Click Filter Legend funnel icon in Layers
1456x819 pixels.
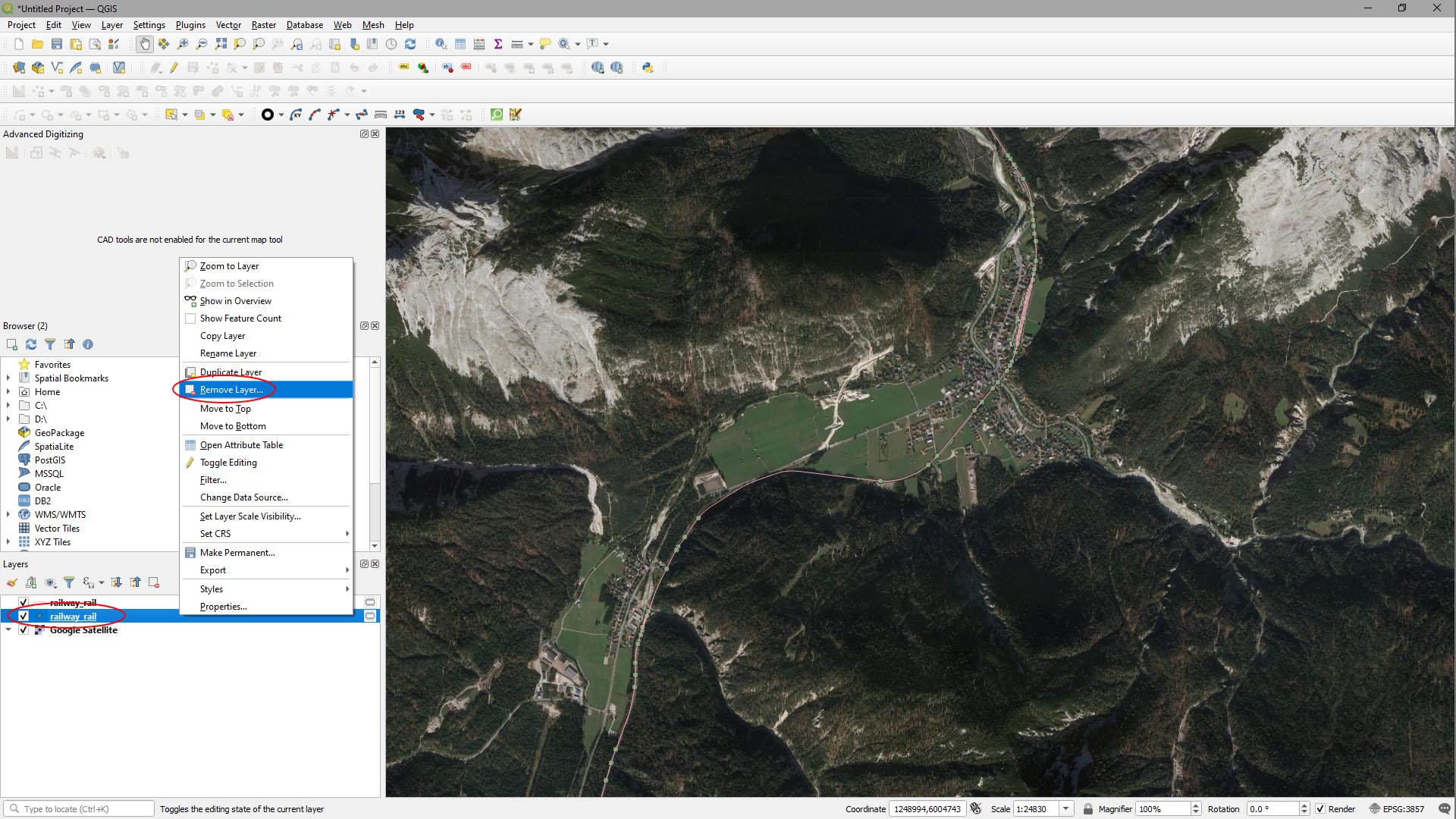click(69, 582)
